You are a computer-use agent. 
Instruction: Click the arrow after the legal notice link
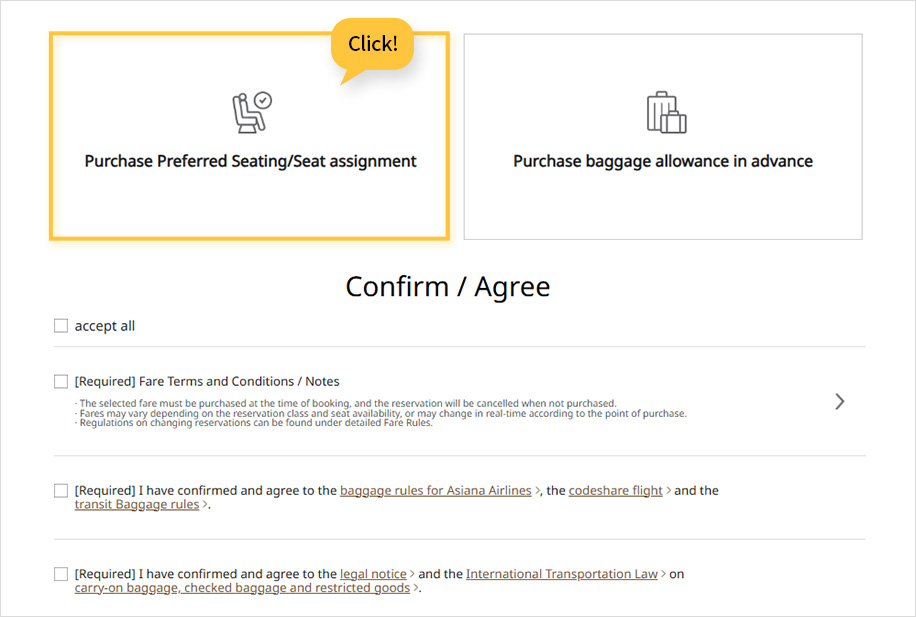point(412,575)
